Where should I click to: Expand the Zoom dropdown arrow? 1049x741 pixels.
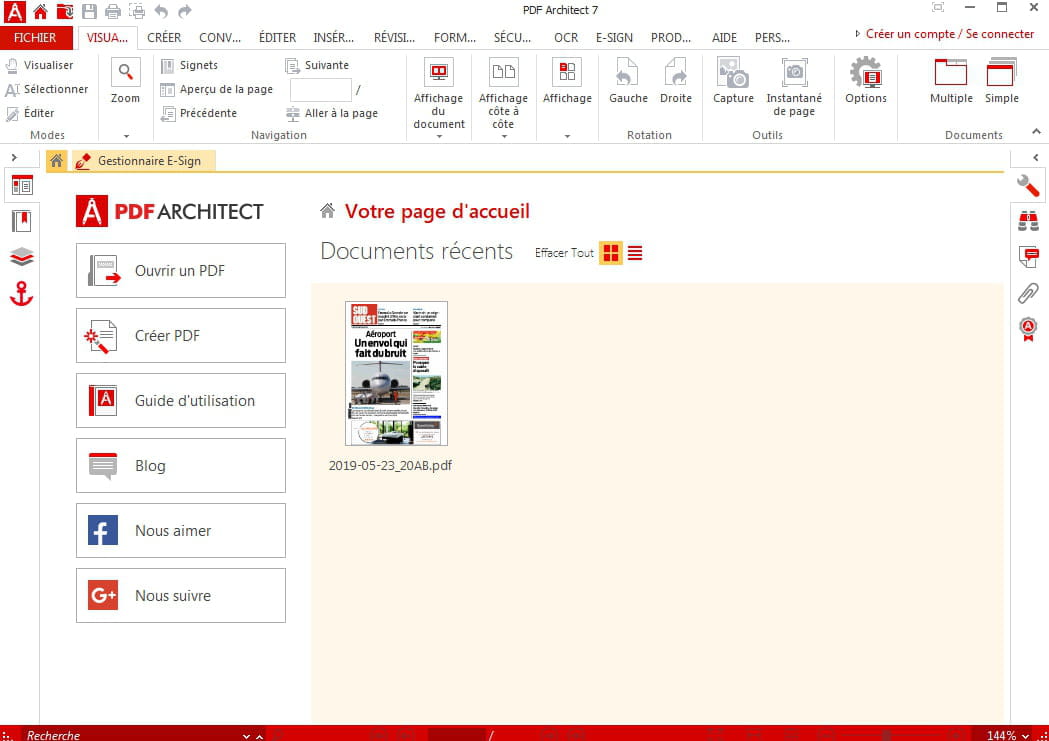point(126,136)
